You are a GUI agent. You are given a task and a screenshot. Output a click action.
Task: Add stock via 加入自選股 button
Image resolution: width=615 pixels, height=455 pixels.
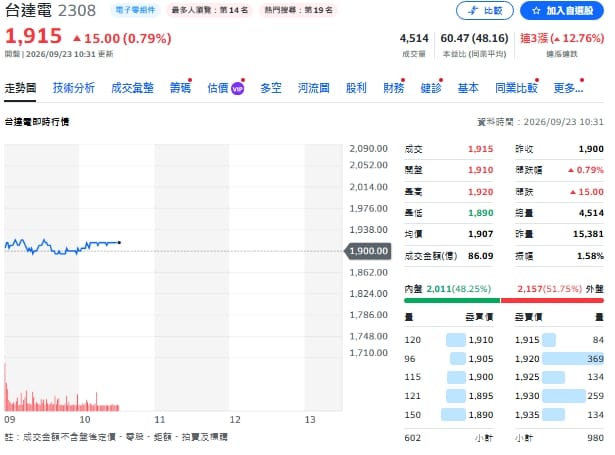(x=562, y=11)
